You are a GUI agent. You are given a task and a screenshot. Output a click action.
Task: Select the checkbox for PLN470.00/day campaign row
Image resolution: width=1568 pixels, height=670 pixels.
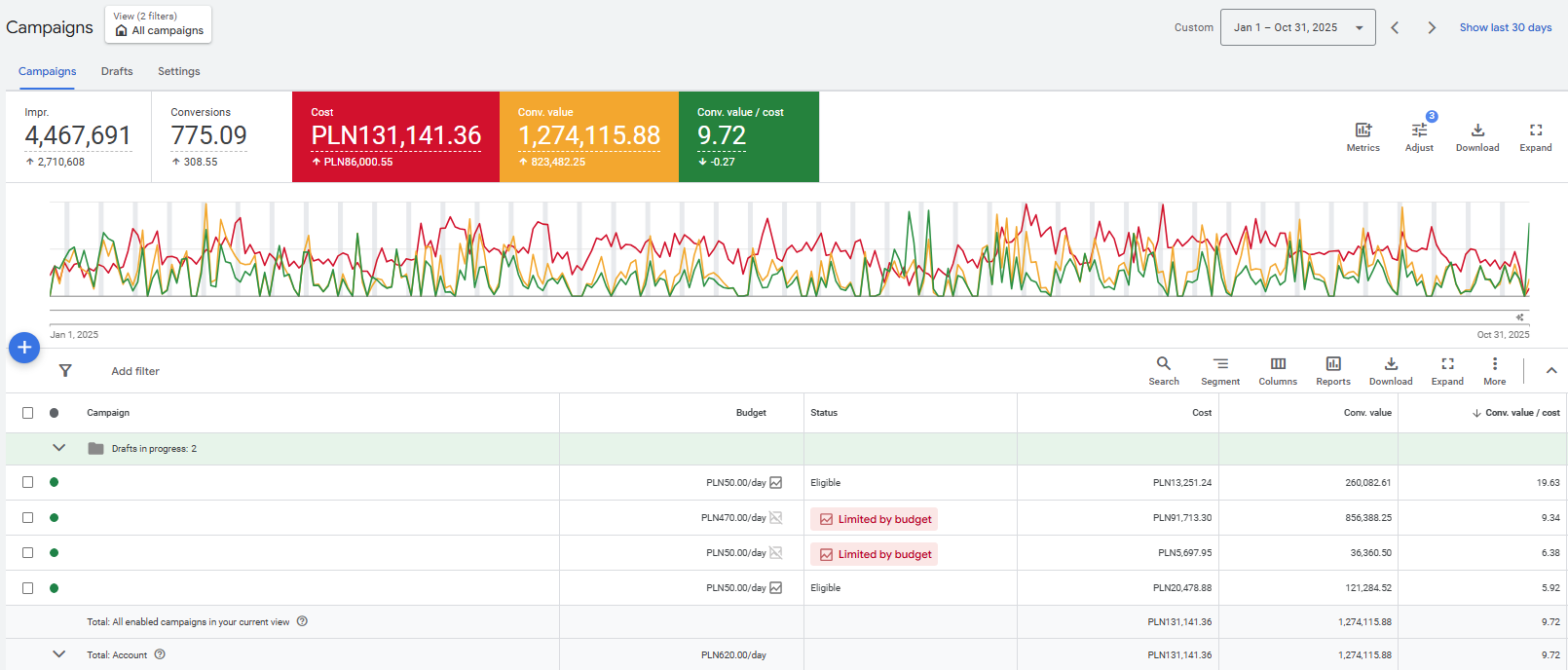[27, 518]
